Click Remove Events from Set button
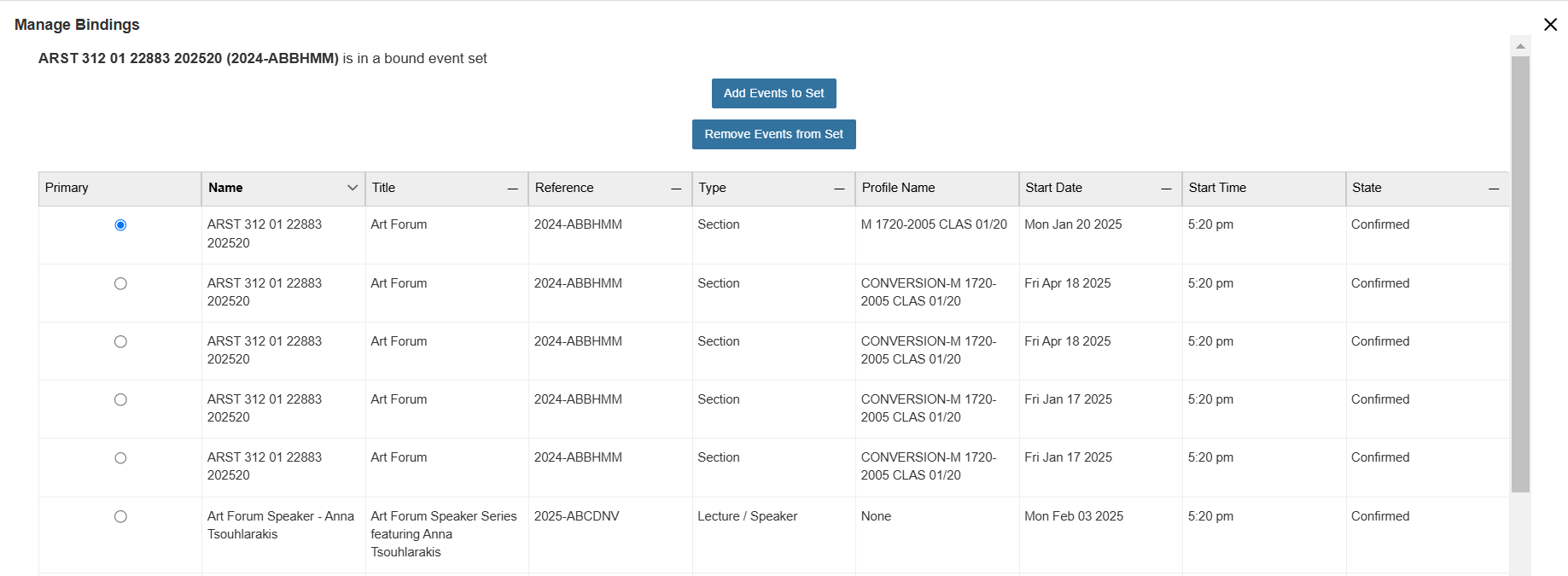The image size is (1568, 576). [x=773, y=134]
